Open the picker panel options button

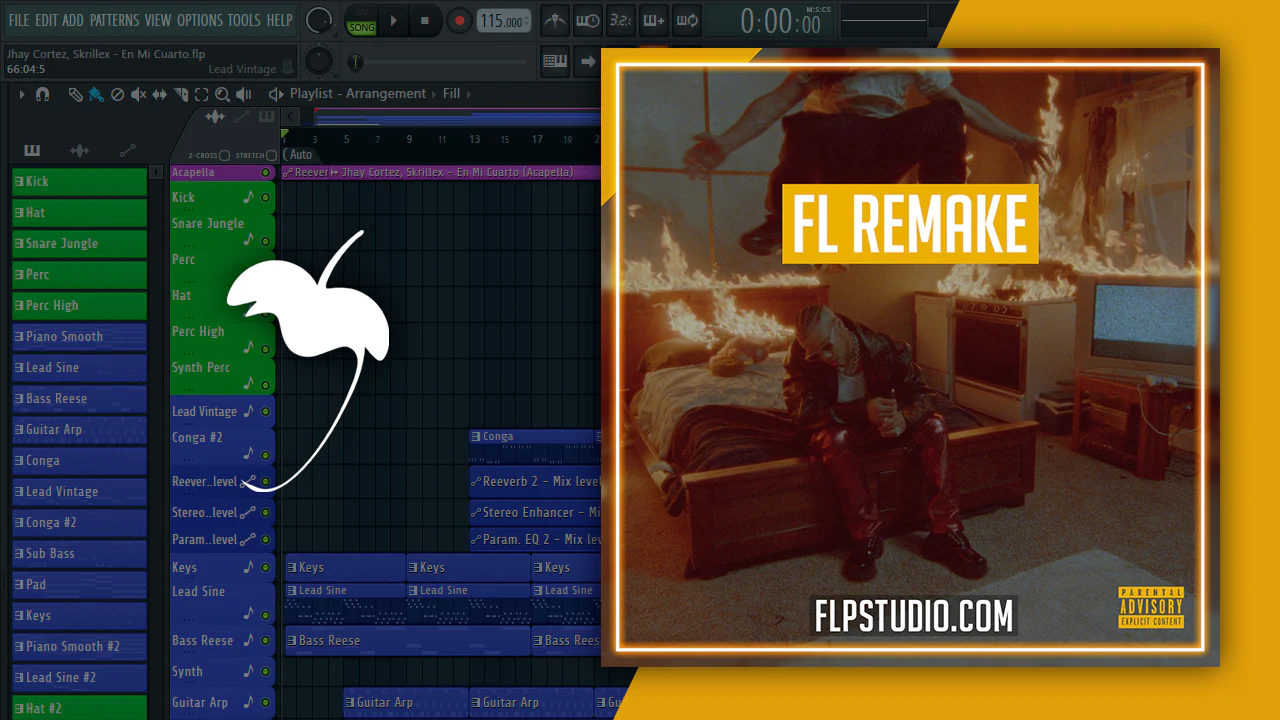155,172
